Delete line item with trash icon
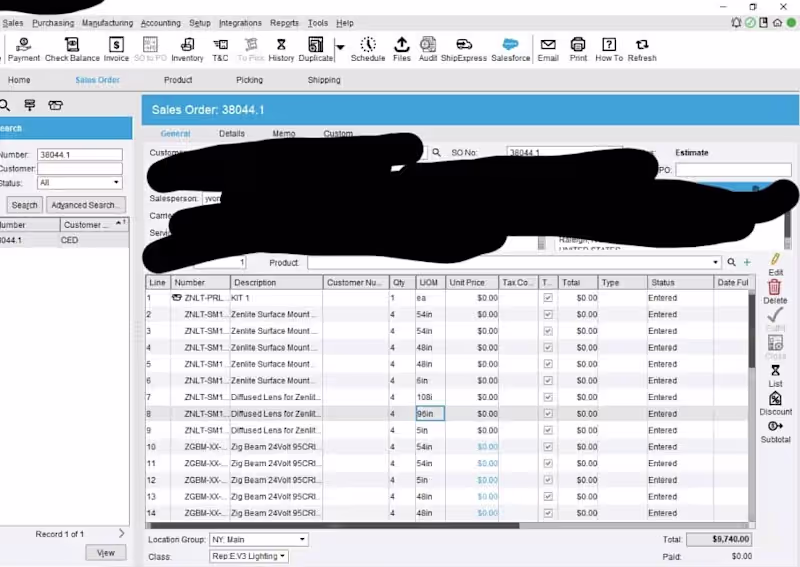Viewport: 800px width, 567px height. (775, 292)
